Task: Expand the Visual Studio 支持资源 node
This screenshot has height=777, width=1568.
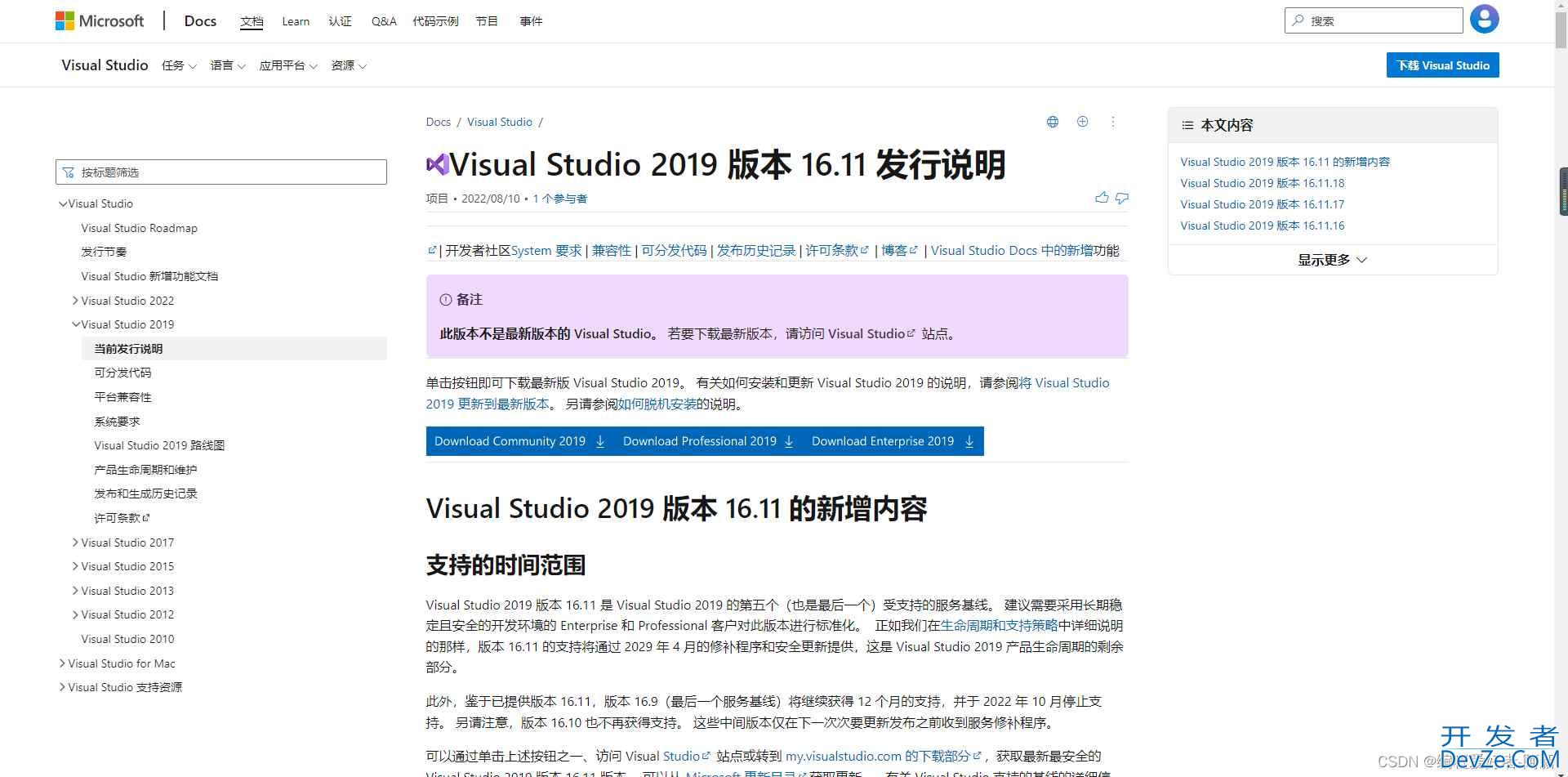Action: tap(62, 687)
